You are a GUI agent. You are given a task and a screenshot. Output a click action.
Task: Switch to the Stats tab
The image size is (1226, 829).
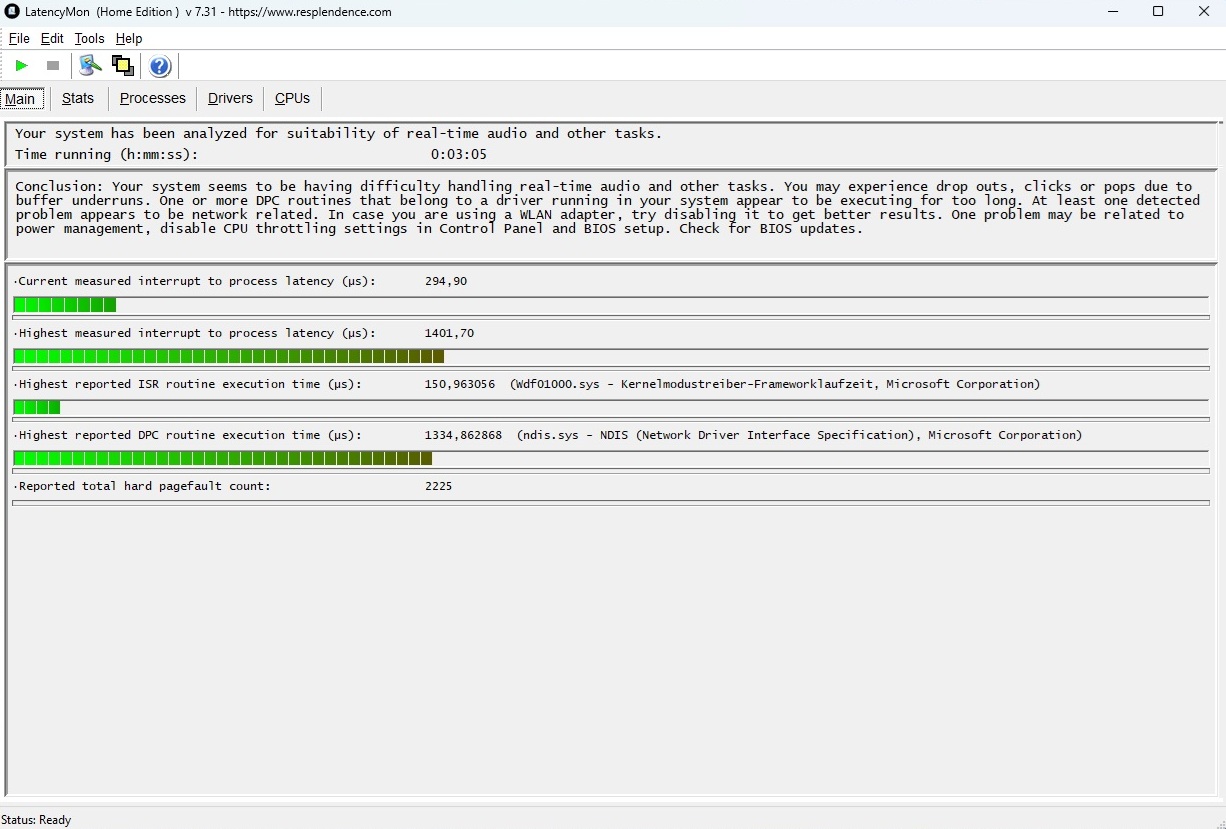pyautogui.click(x=78, y=98)
